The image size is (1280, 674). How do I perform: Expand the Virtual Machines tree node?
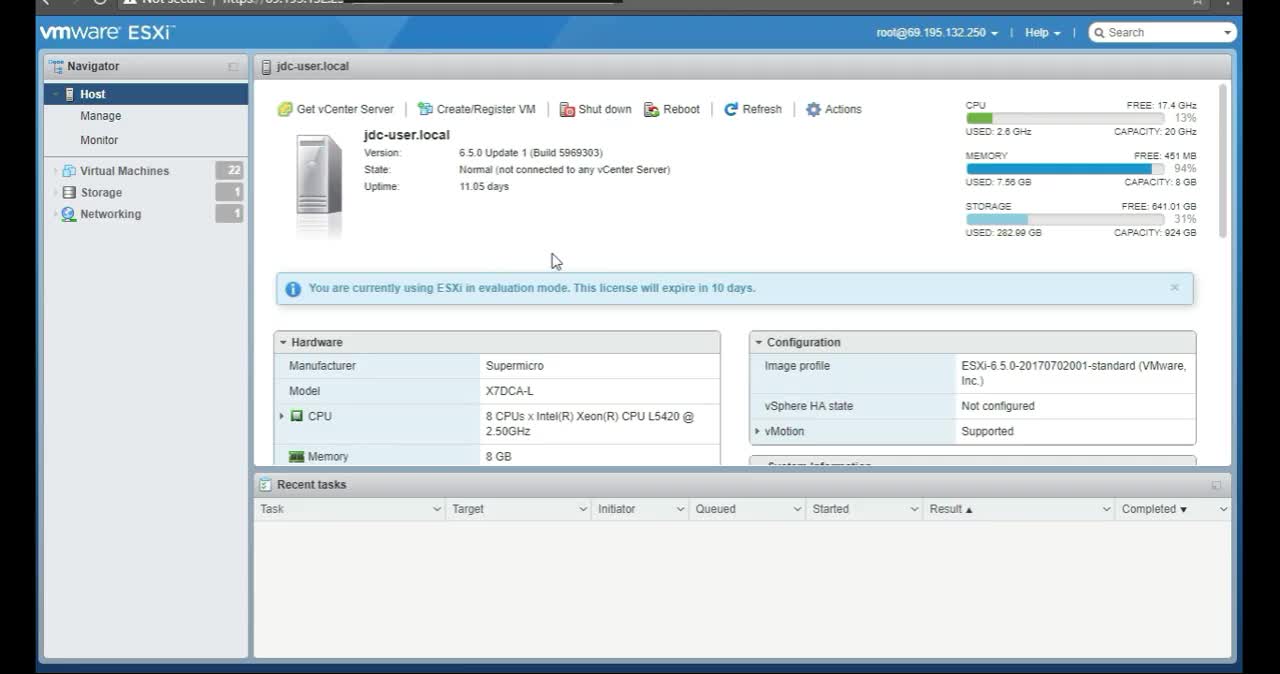(56, 171)
